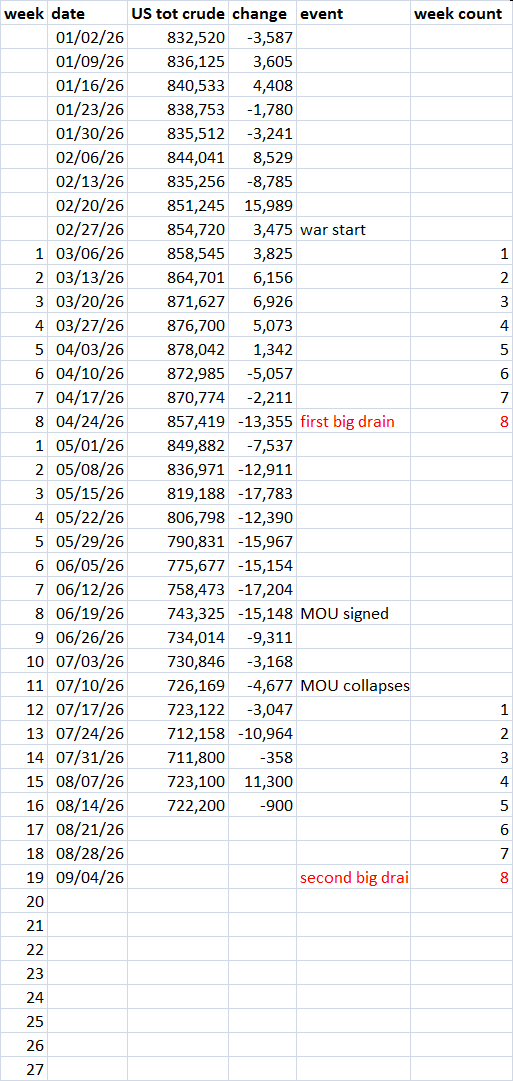Image resolution: width=513 pixels, height=1081 pixels.
Task: Select the change value 15,989
Action: click(x=262, y=205)
